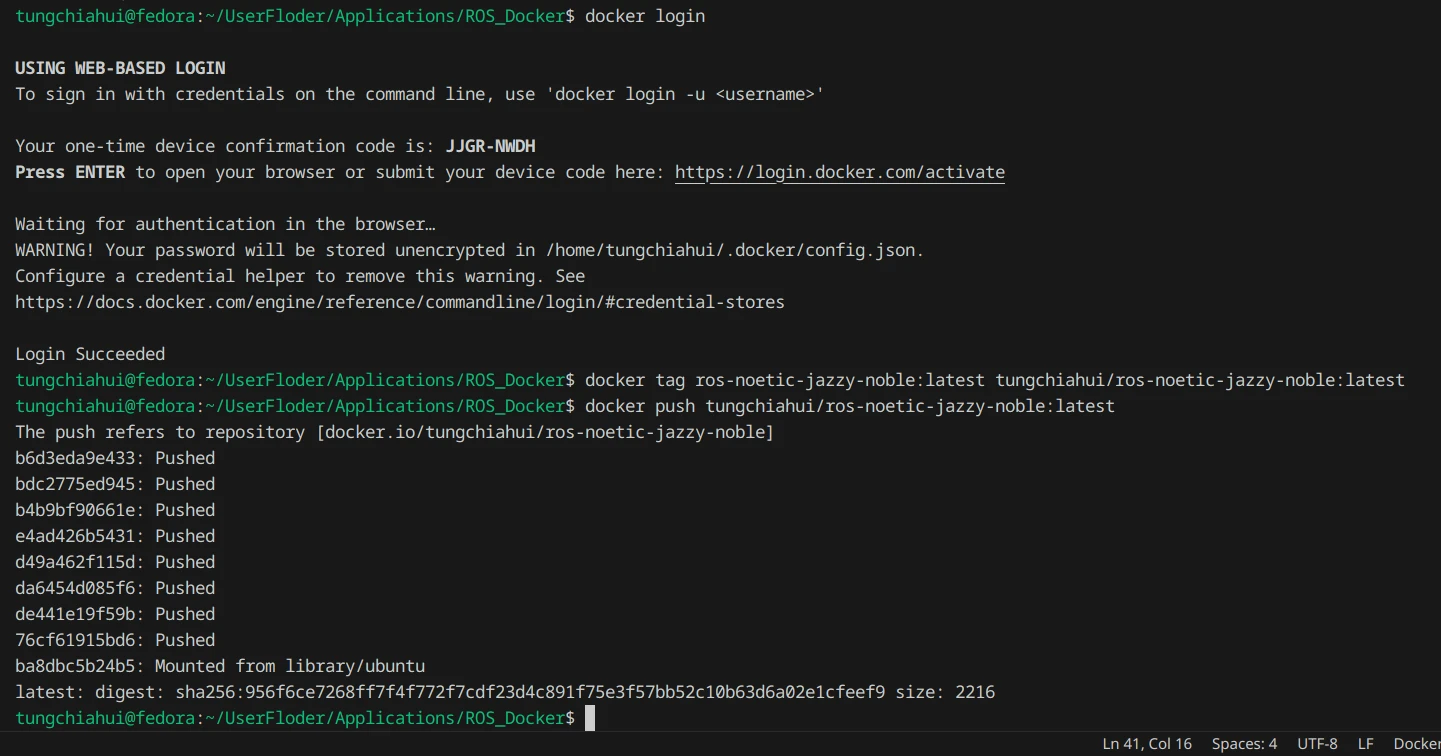The image size is (1441, 756).
Task: Click the 'Waiting for authentication in the browser…' line
Action: pos(225,224)
